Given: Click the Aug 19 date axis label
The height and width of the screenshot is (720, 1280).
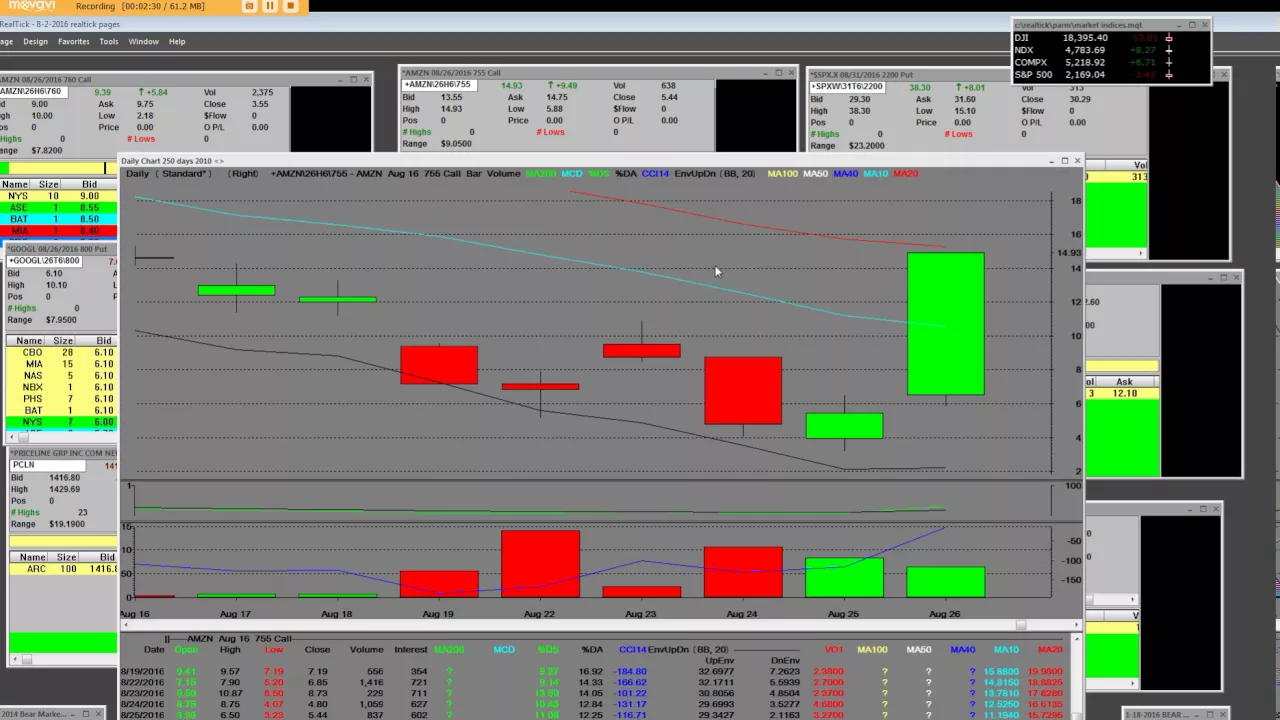Looking at the screenshot, I should [438, 614].
